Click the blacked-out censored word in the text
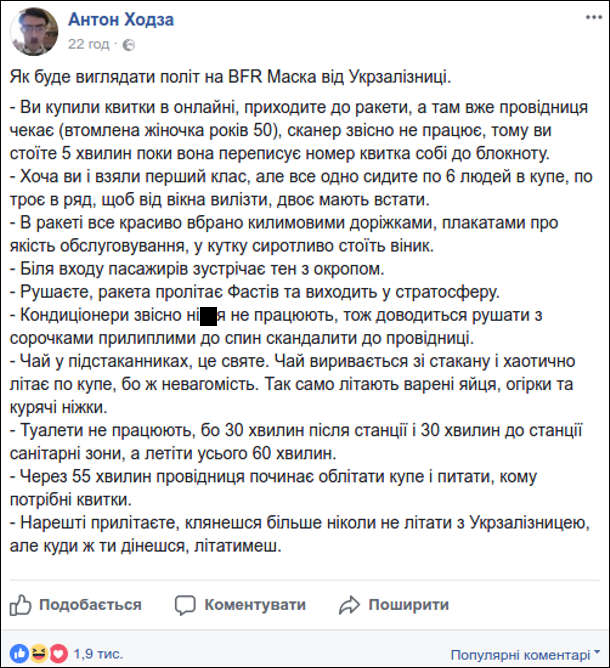 [209, 316]
